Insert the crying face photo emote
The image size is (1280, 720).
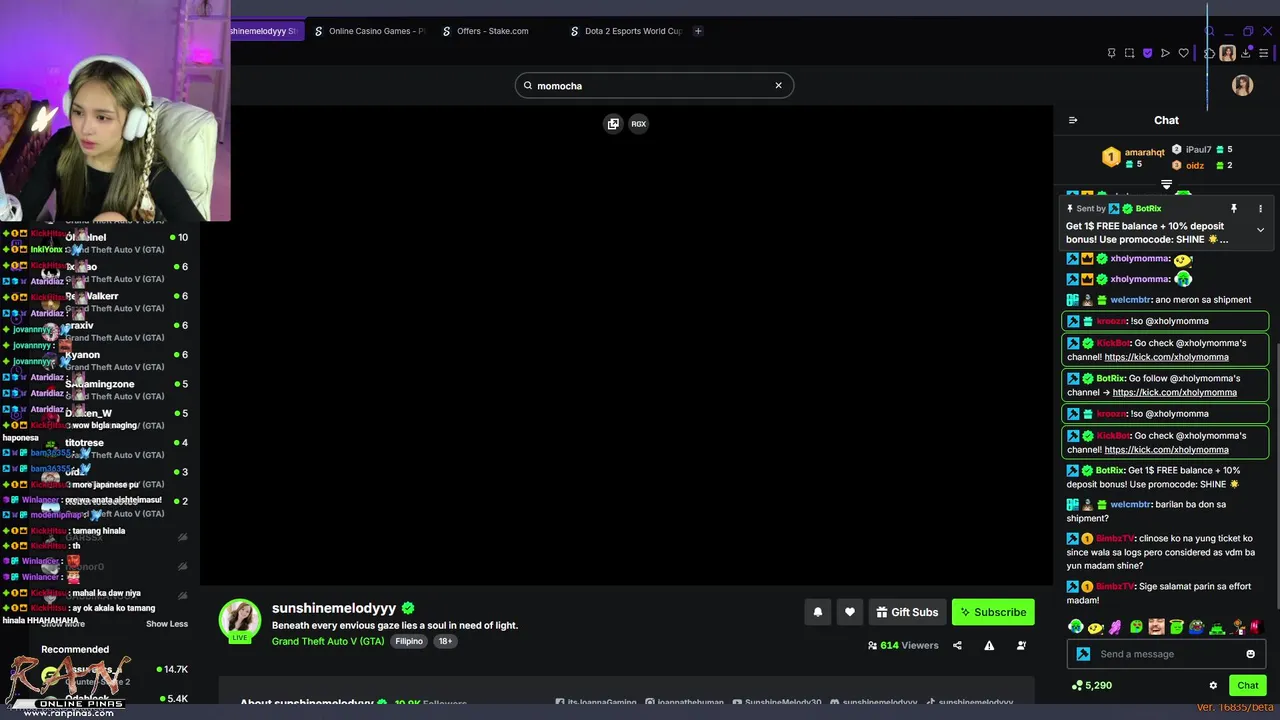tap(1156, 627)
